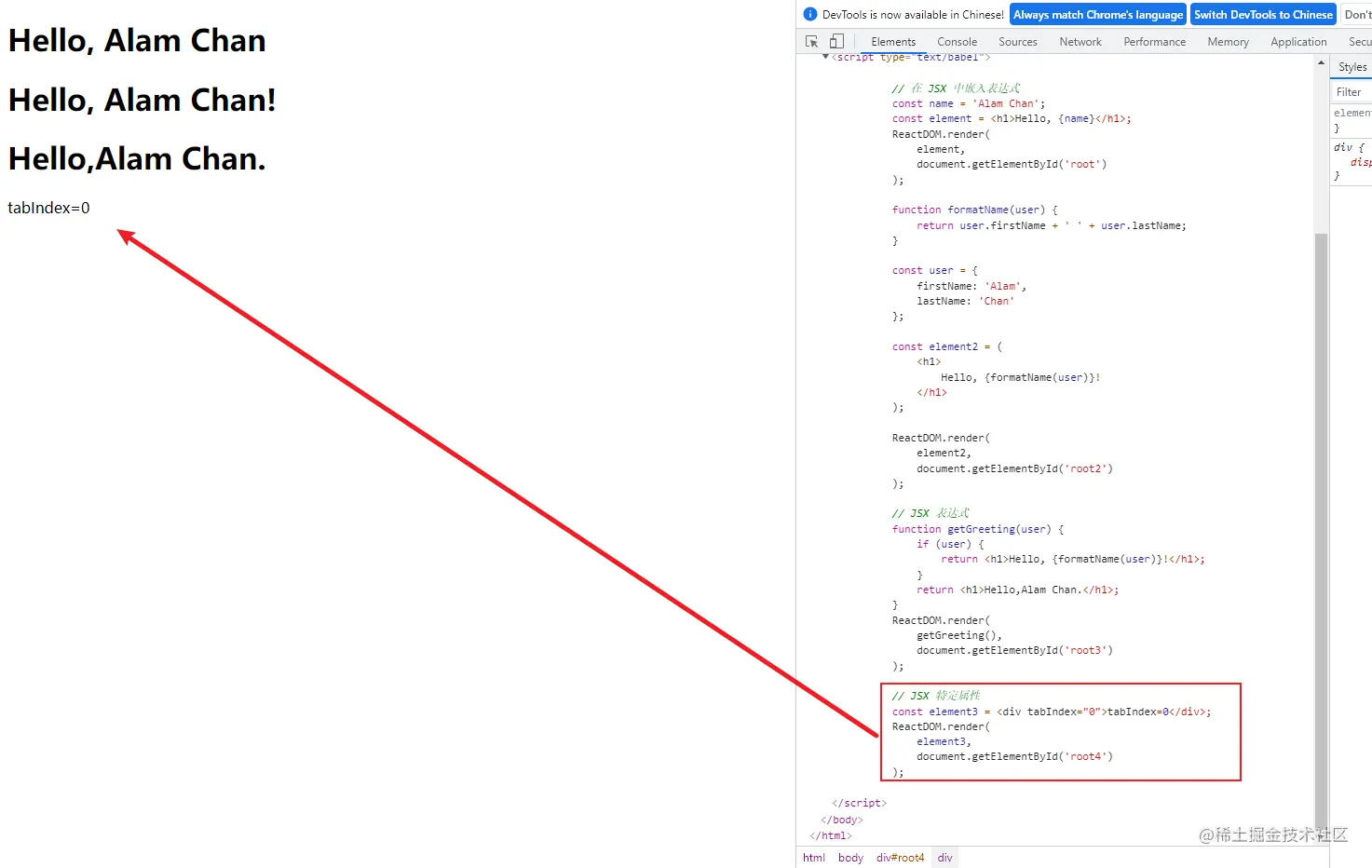Viewport: 1372px width, 868px height.
Task: Click the closing </html> tag line
Action: point(831,835)
